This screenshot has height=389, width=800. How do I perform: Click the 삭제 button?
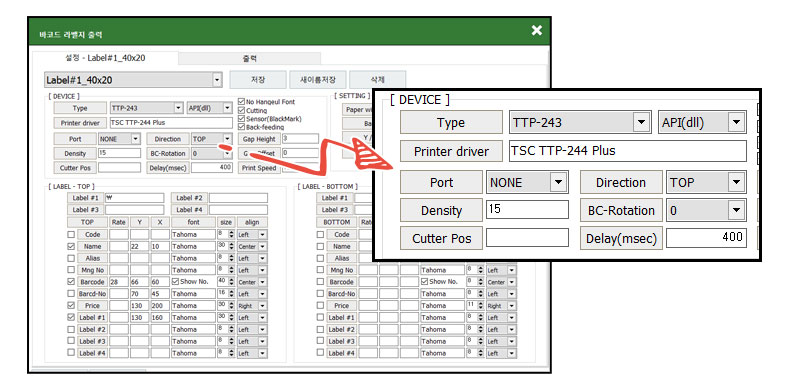(x=378, y=80)
